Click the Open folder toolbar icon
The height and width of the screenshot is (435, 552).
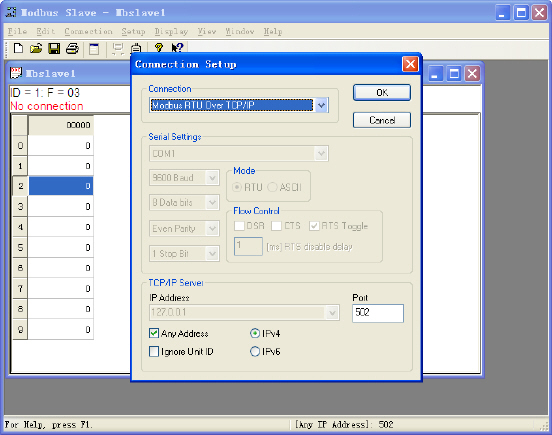(36, 48)
